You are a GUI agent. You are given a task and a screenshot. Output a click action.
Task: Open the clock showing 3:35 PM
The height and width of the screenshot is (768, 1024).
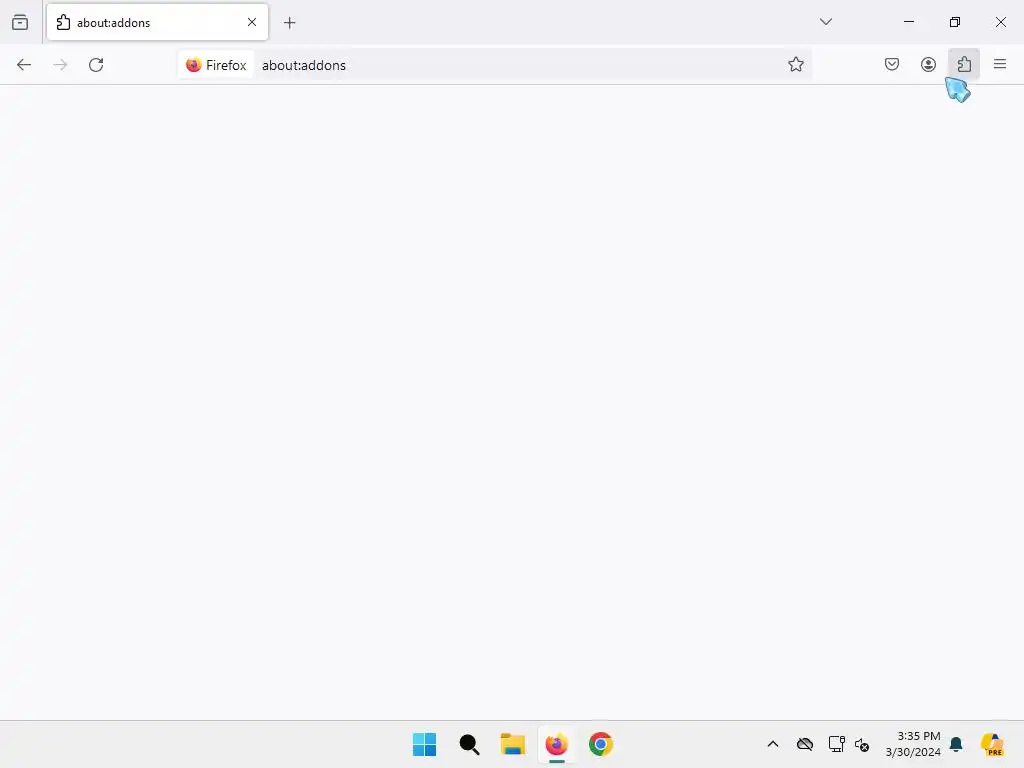(x=913, y=744)
